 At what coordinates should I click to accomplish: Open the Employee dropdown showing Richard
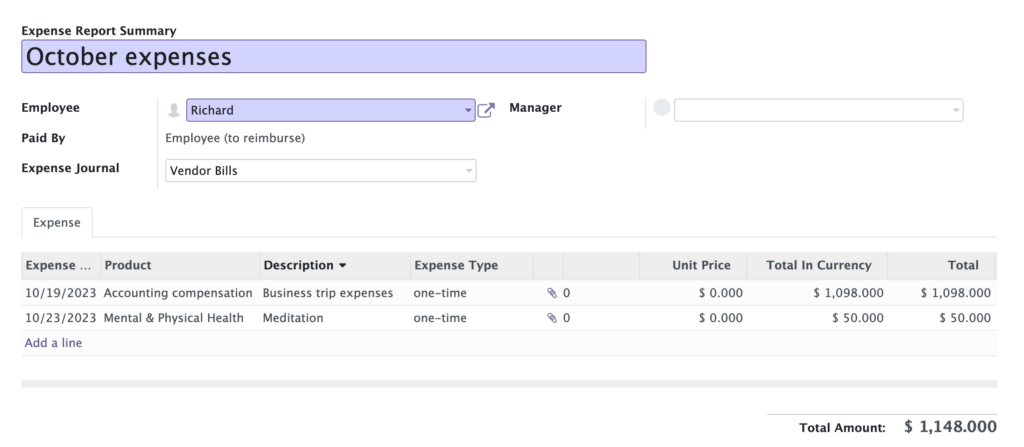tap(330, 110)
